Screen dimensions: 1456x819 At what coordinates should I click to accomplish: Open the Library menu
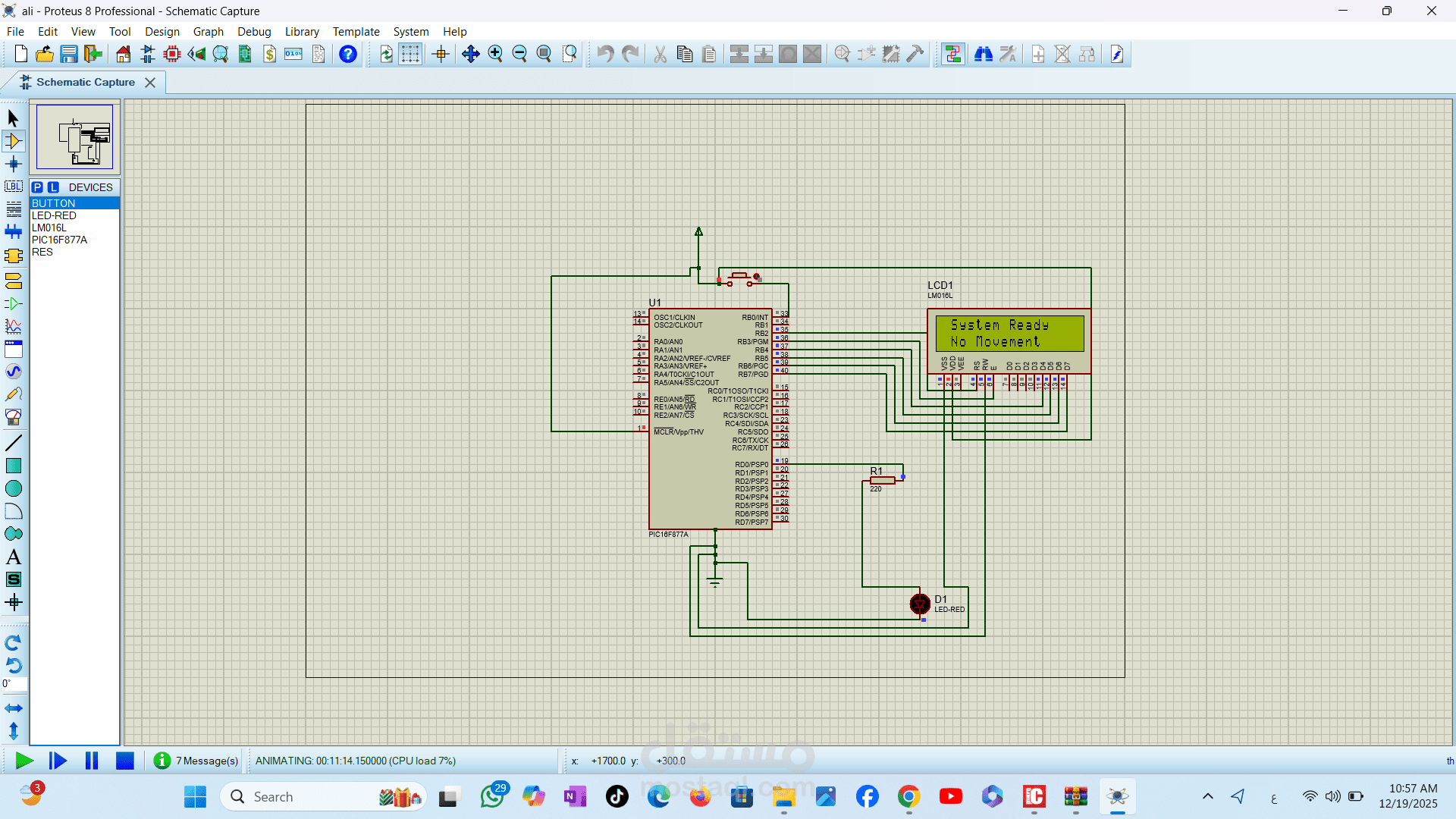pos(302,31)
